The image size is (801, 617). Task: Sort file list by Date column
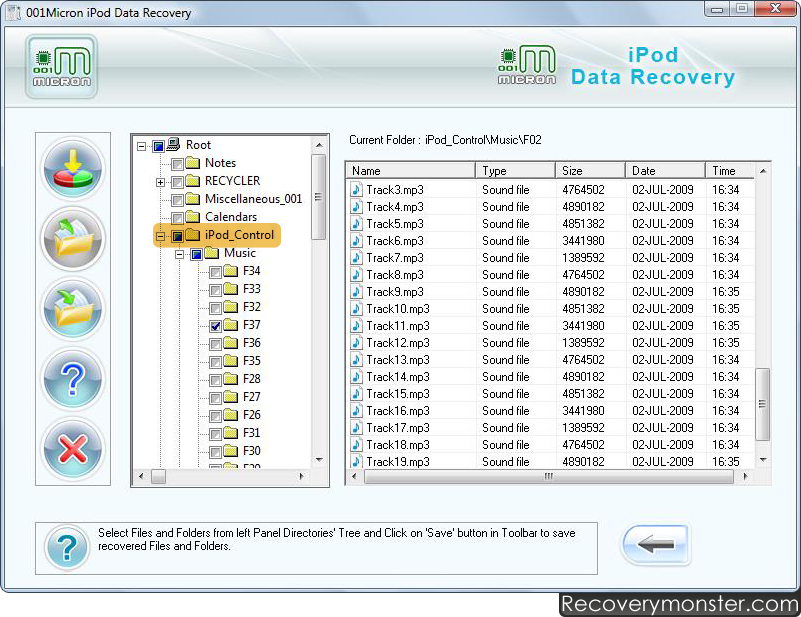point(666,171)
